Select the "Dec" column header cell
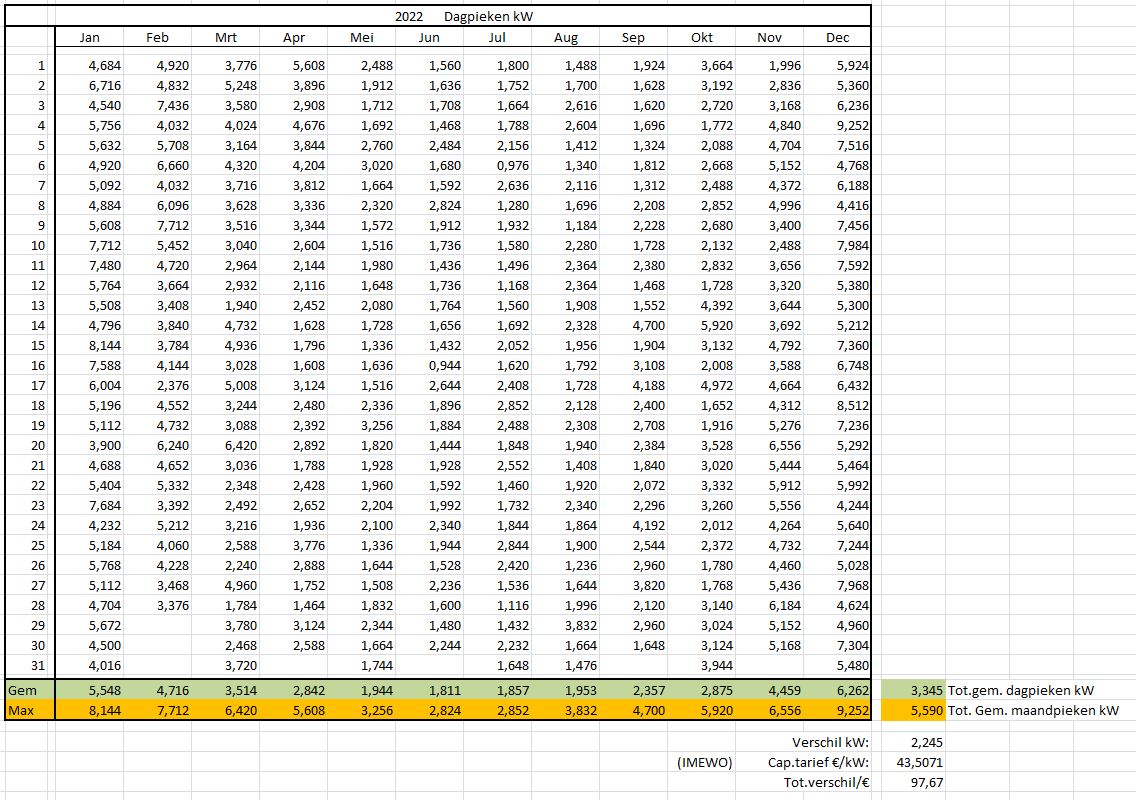1136x800 pixels. coord(837,38)
